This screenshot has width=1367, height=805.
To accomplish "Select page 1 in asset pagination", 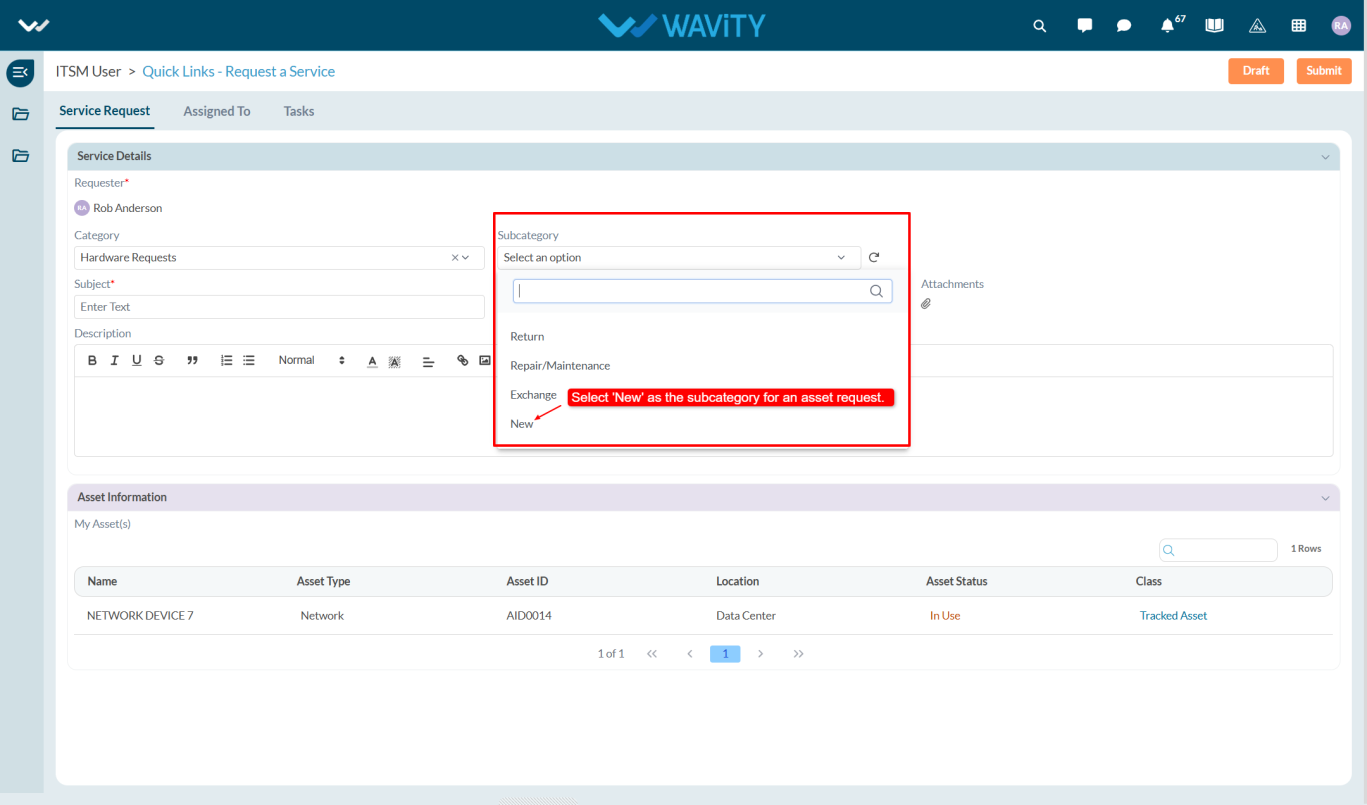I will point(725,654).
